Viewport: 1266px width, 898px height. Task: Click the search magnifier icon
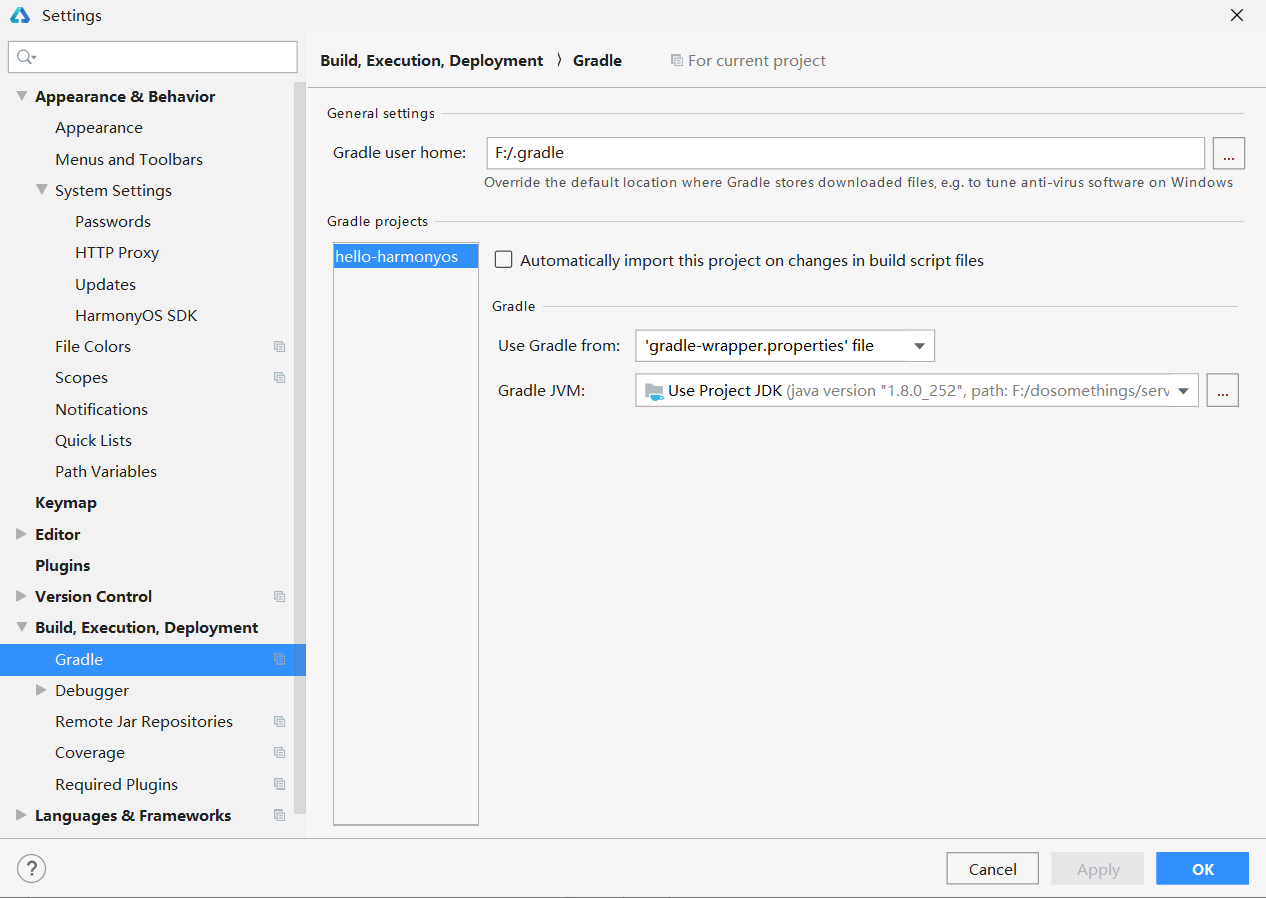click(25, 57)
